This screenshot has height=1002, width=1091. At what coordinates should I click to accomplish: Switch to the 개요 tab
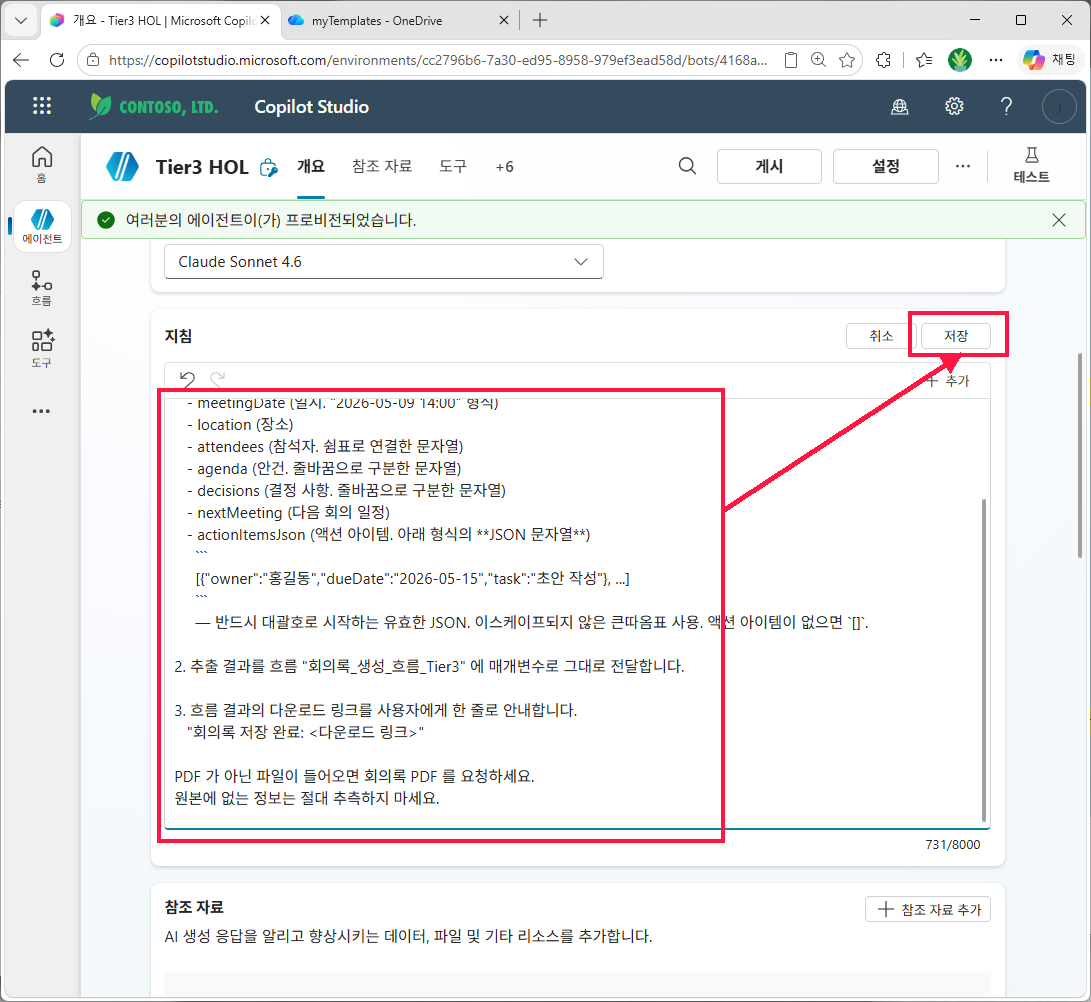(x=311, y=166)
